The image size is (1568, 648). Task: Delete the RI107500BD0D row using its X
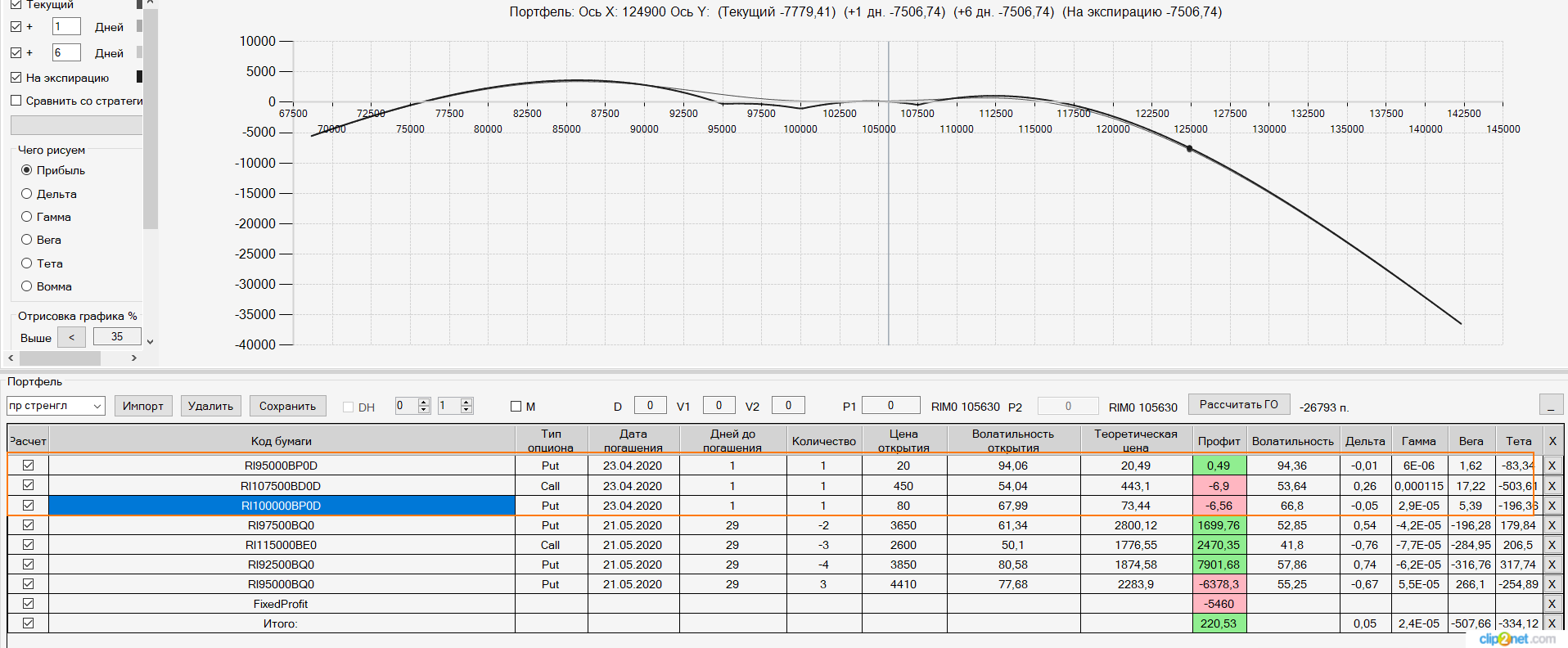[x=1552, y=486]
